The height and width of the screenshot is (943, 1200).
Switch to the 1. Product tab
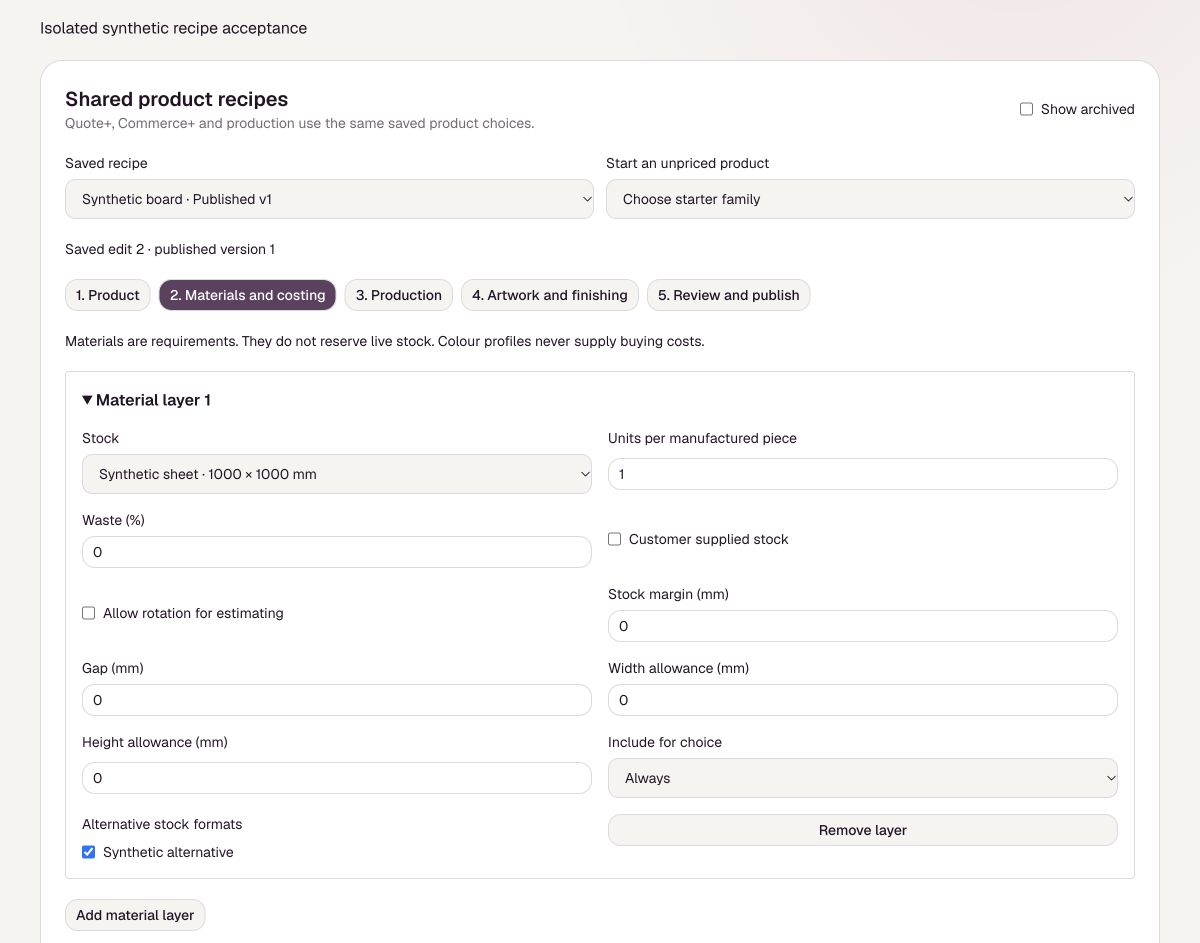point(108,295)
